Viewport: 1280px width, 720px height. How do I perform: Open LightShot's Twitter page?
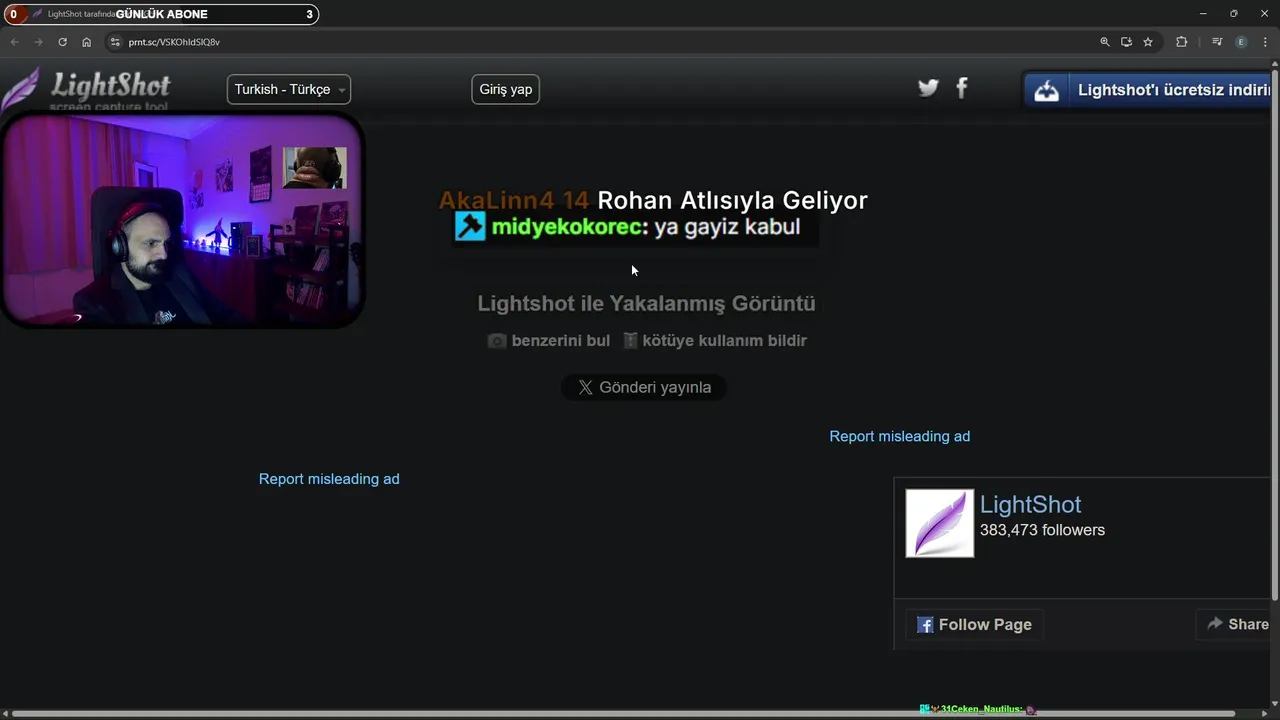pyautogui.click(x=928, y=88)
